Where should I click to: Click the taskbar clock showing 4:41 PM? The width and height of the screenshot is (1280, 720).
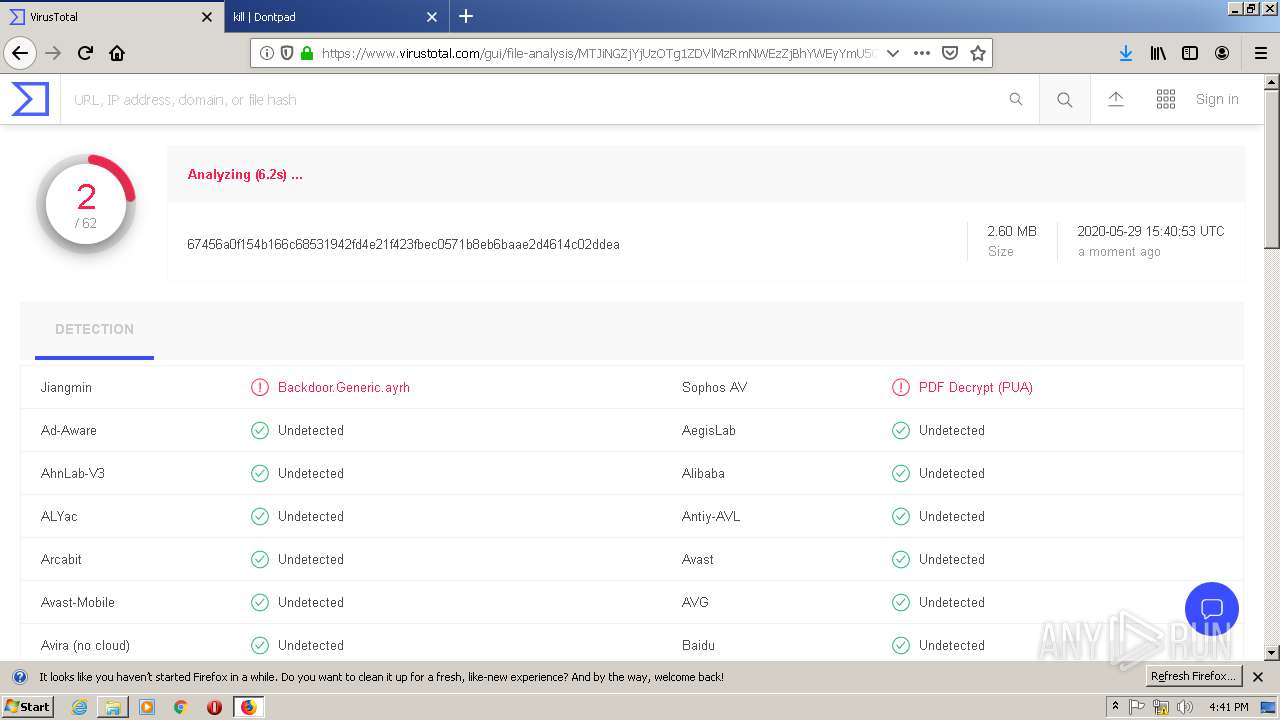coord(1228,707)
